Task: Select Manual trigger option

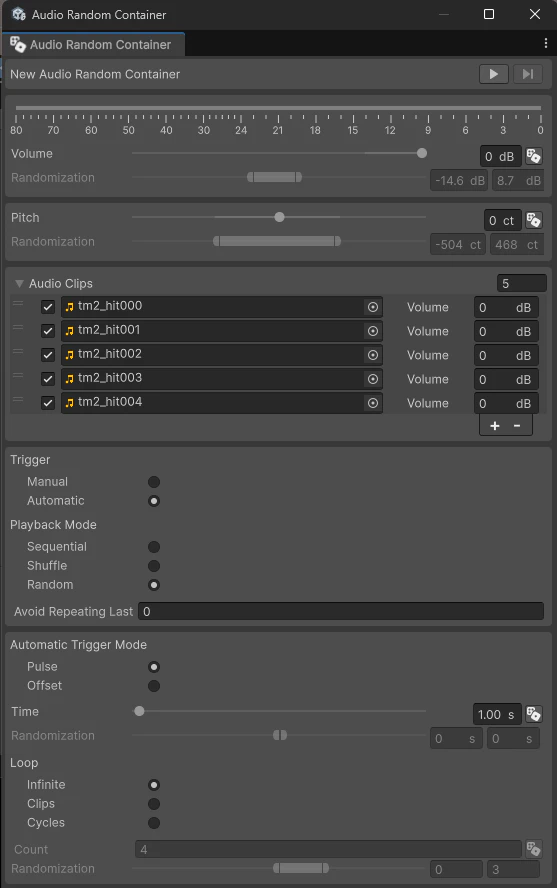Action: click(x=154, y=482)
